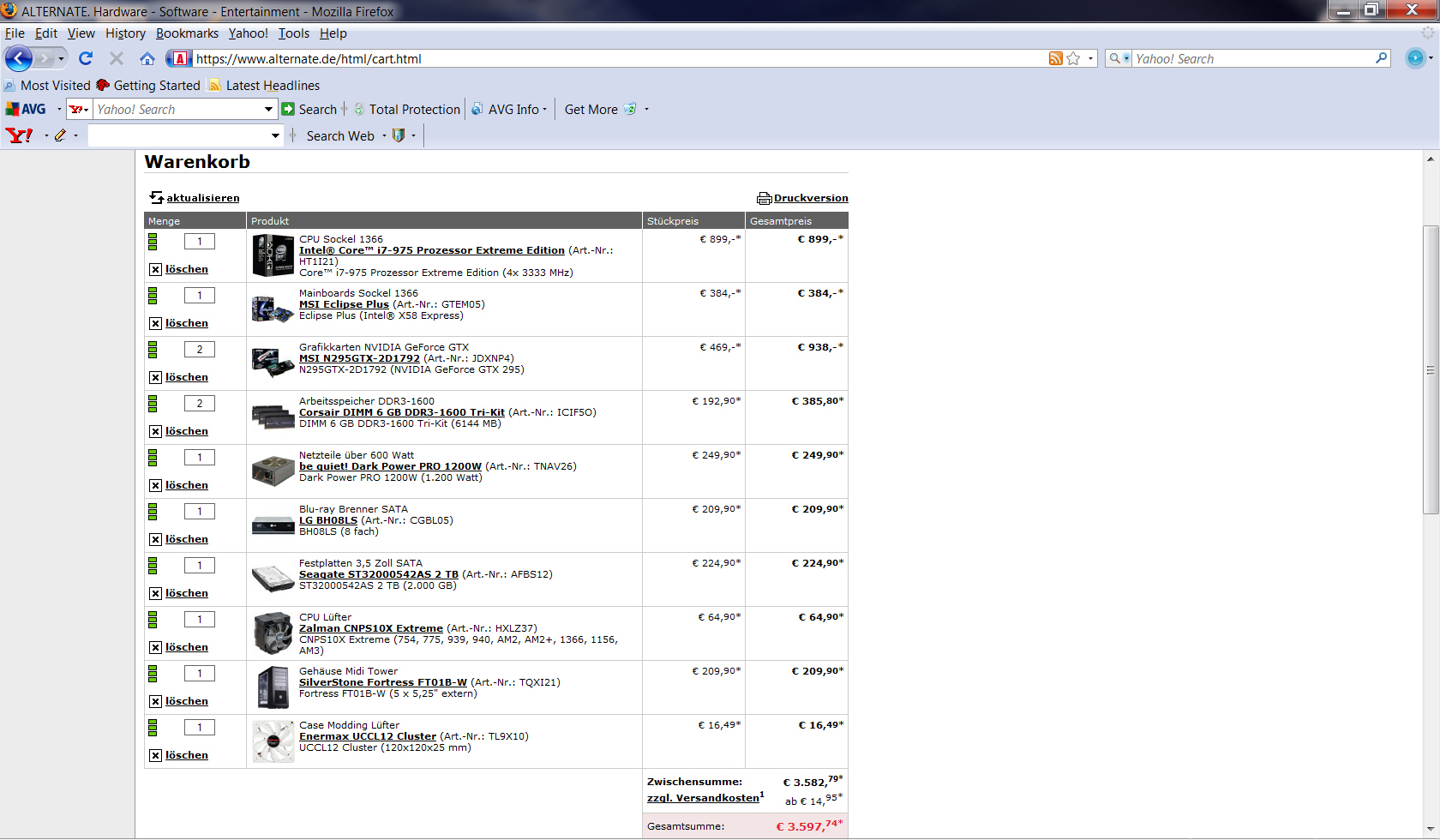Image resolution: width=1440 pixels, height=840 pixels.
Task: Expand the AVG logo dropdown arrow
Action: 59,109
